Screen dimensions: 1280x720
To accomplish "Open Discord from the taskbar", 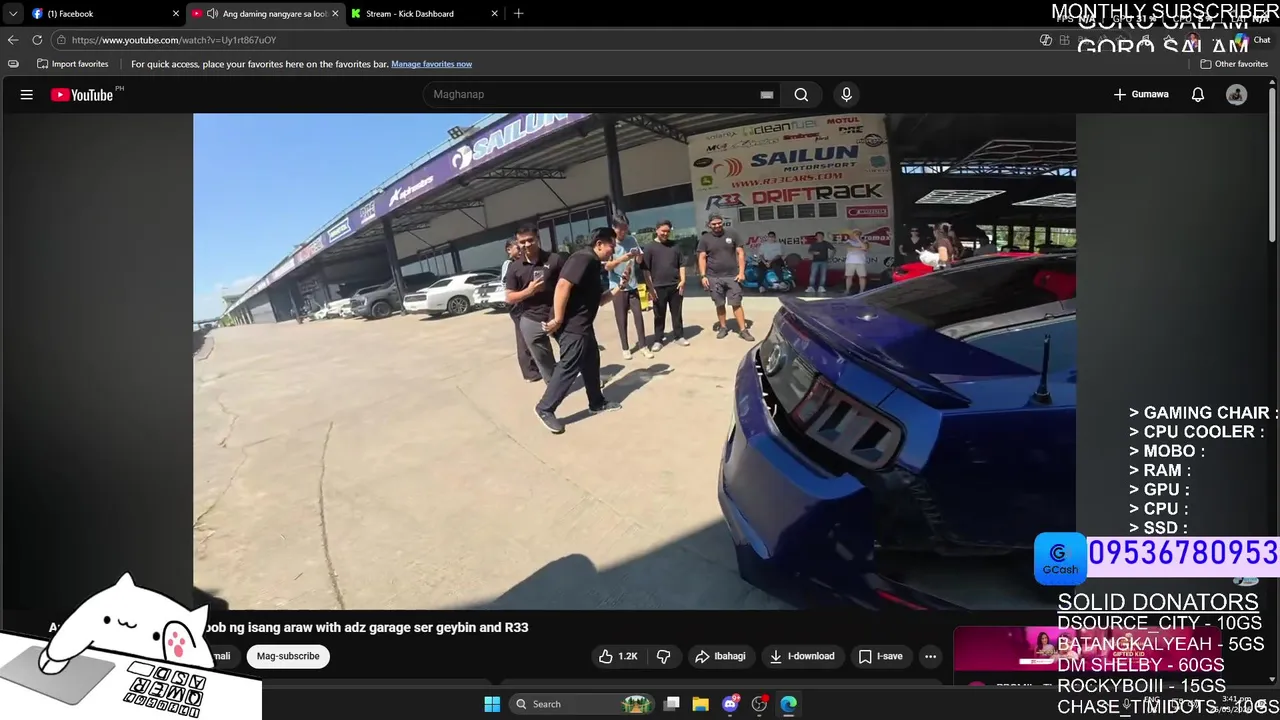I will click(730, 704).
